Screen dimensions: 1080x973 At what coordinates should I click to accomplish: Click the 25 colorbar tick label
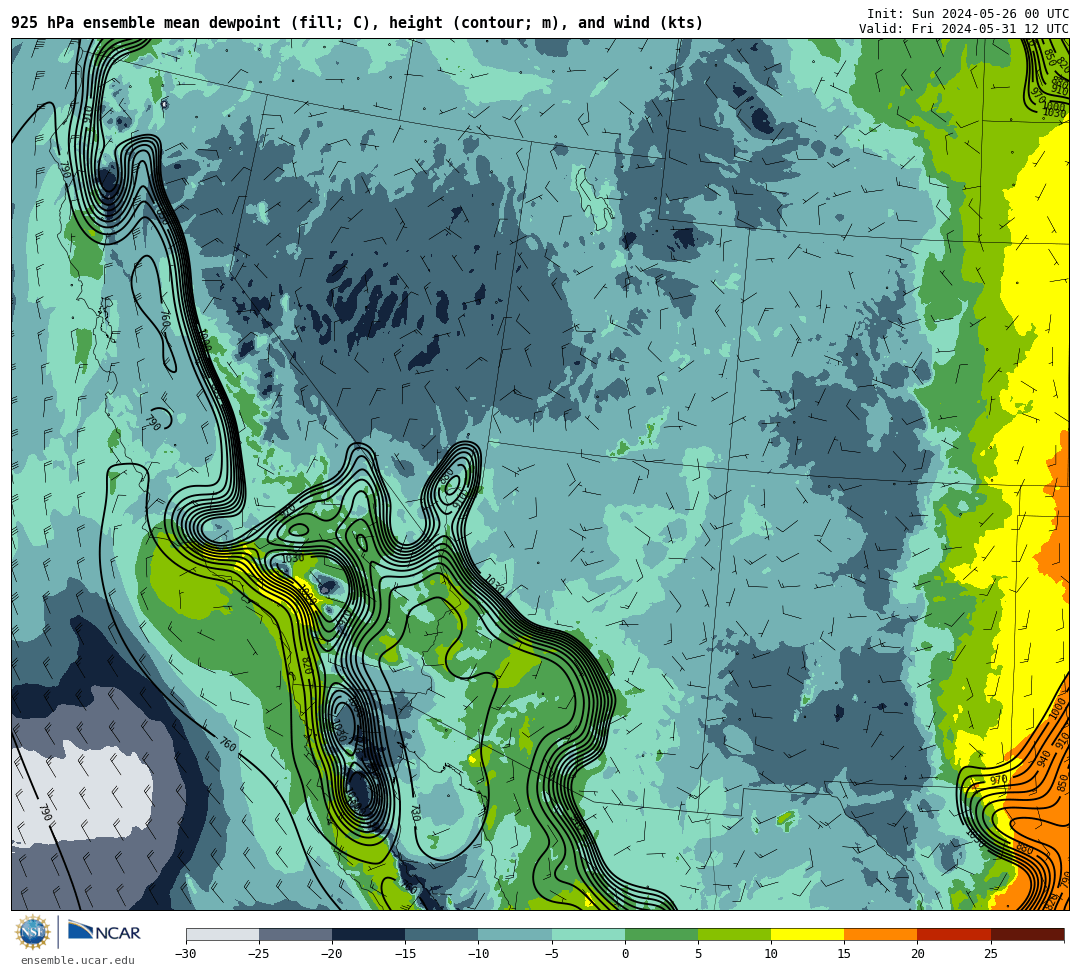tap(991, 954)
